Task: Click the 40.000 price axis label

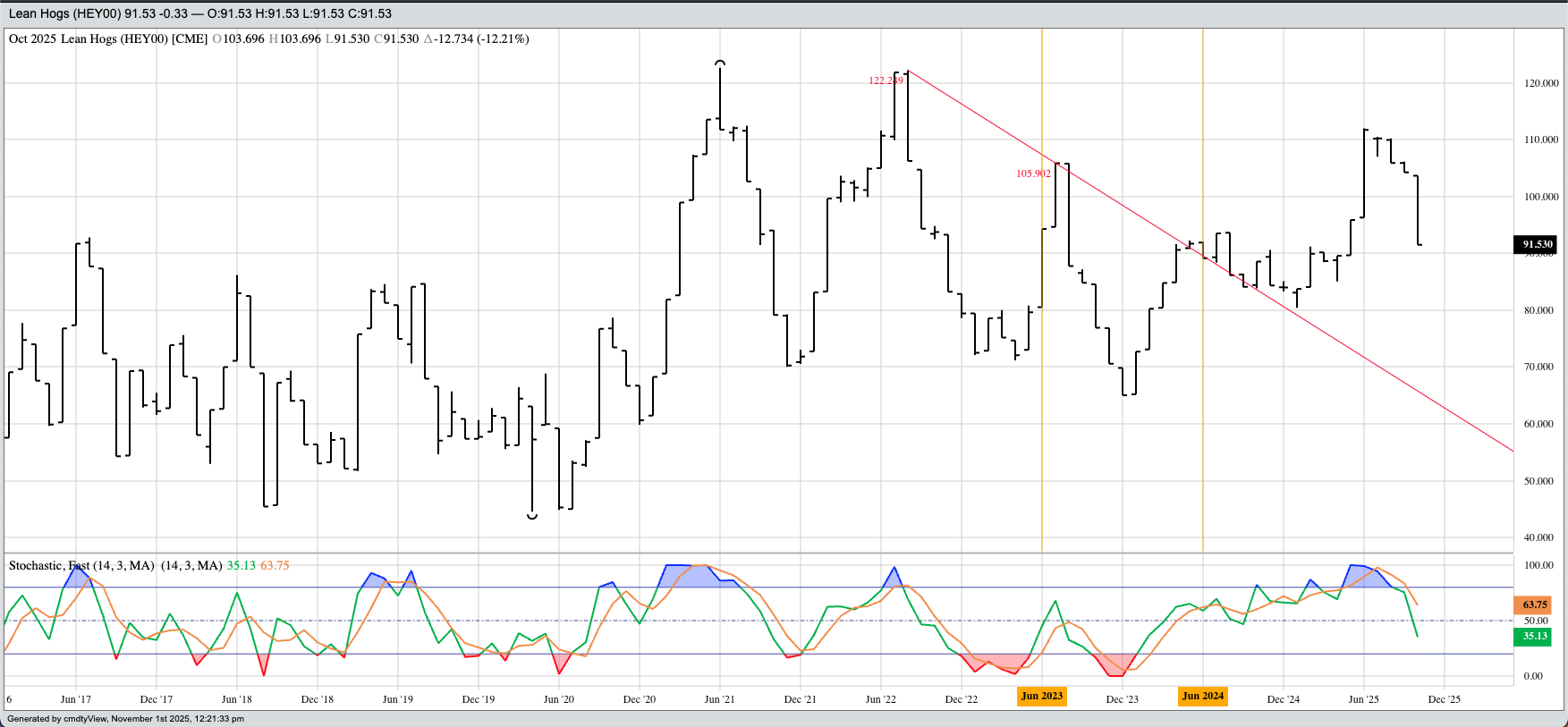Action: (x=1538, y=537)
